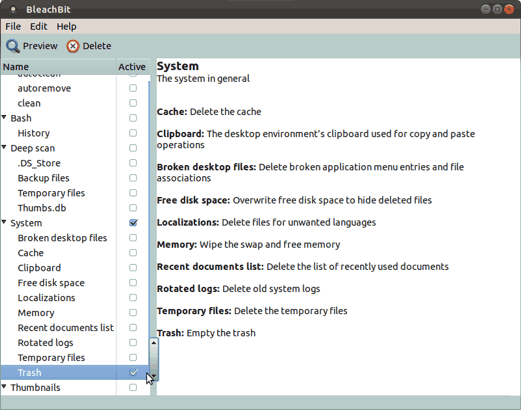Click 'Trash: Empty the trash' description text

206,333
